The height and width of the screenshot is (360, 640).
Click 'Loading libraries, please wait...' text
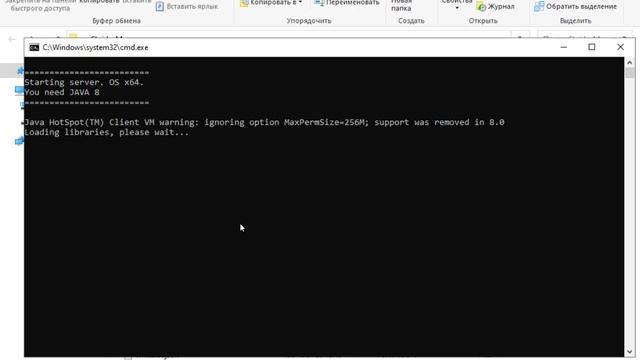[107, 132]
